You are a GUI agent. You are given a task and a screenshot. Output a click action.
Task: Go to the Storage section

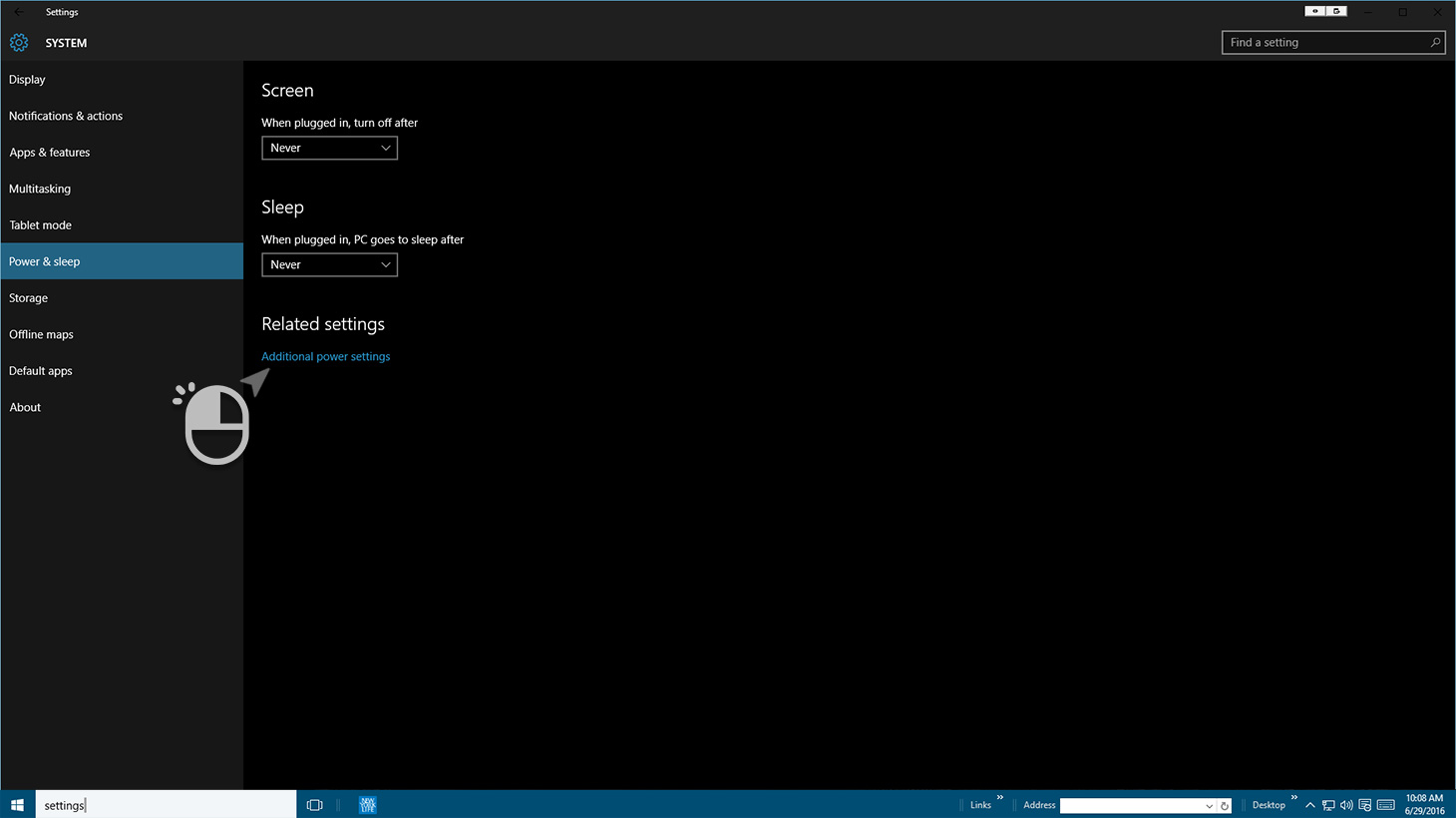(29, 298)
